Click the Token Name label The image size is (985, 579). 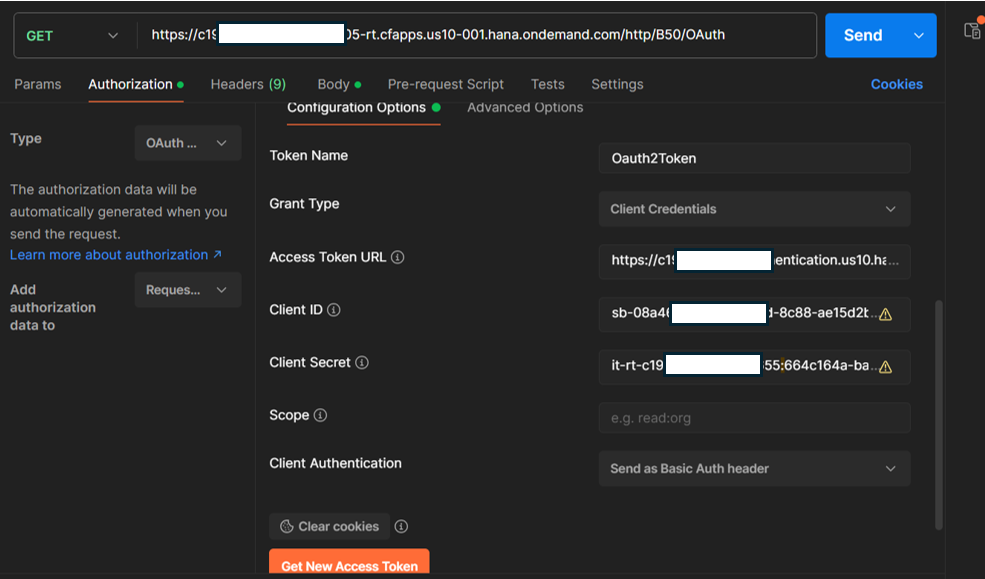pyautogui.click(x=308, y=156)
